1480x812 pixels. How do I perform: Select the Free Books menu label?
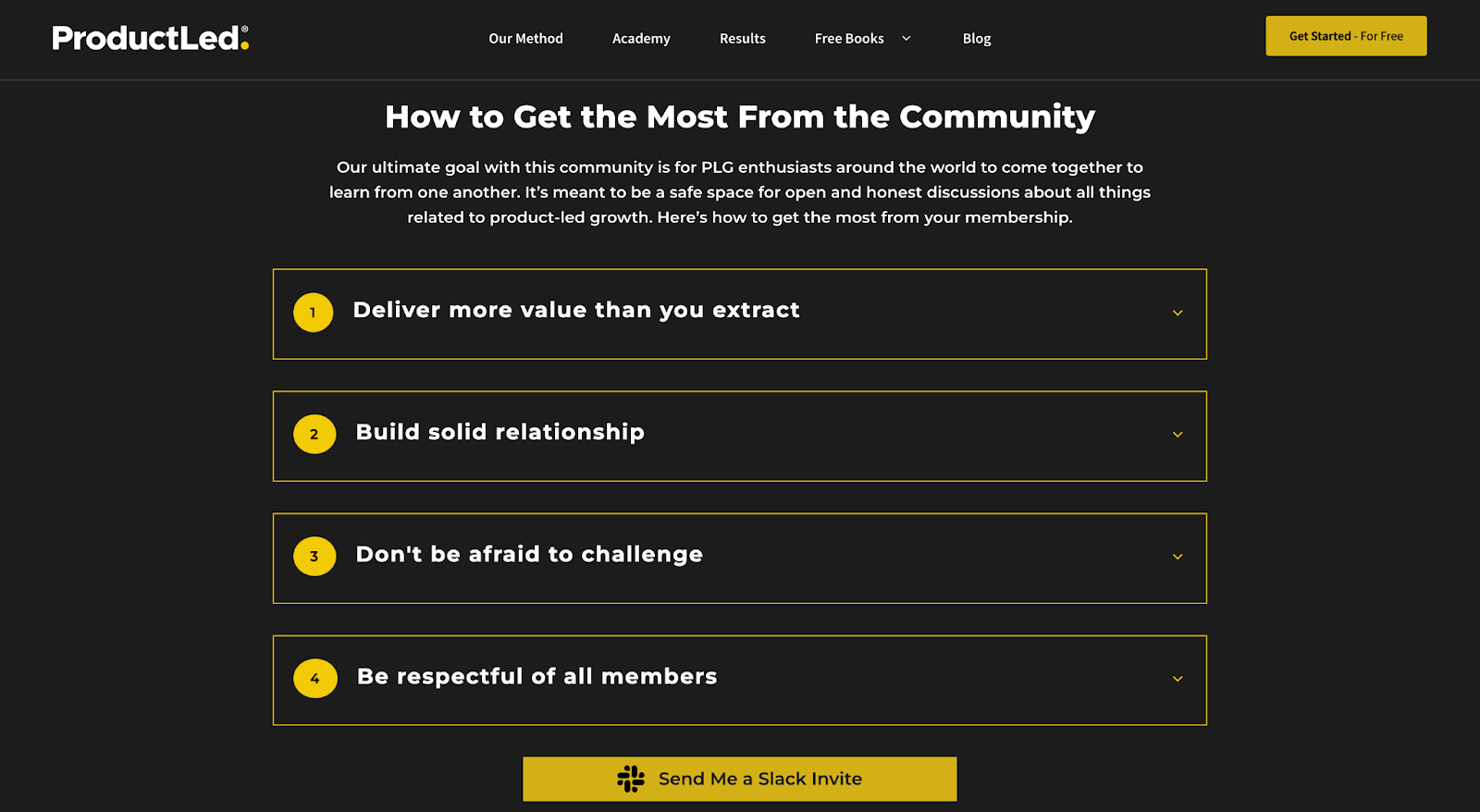(x=849, y=39)
